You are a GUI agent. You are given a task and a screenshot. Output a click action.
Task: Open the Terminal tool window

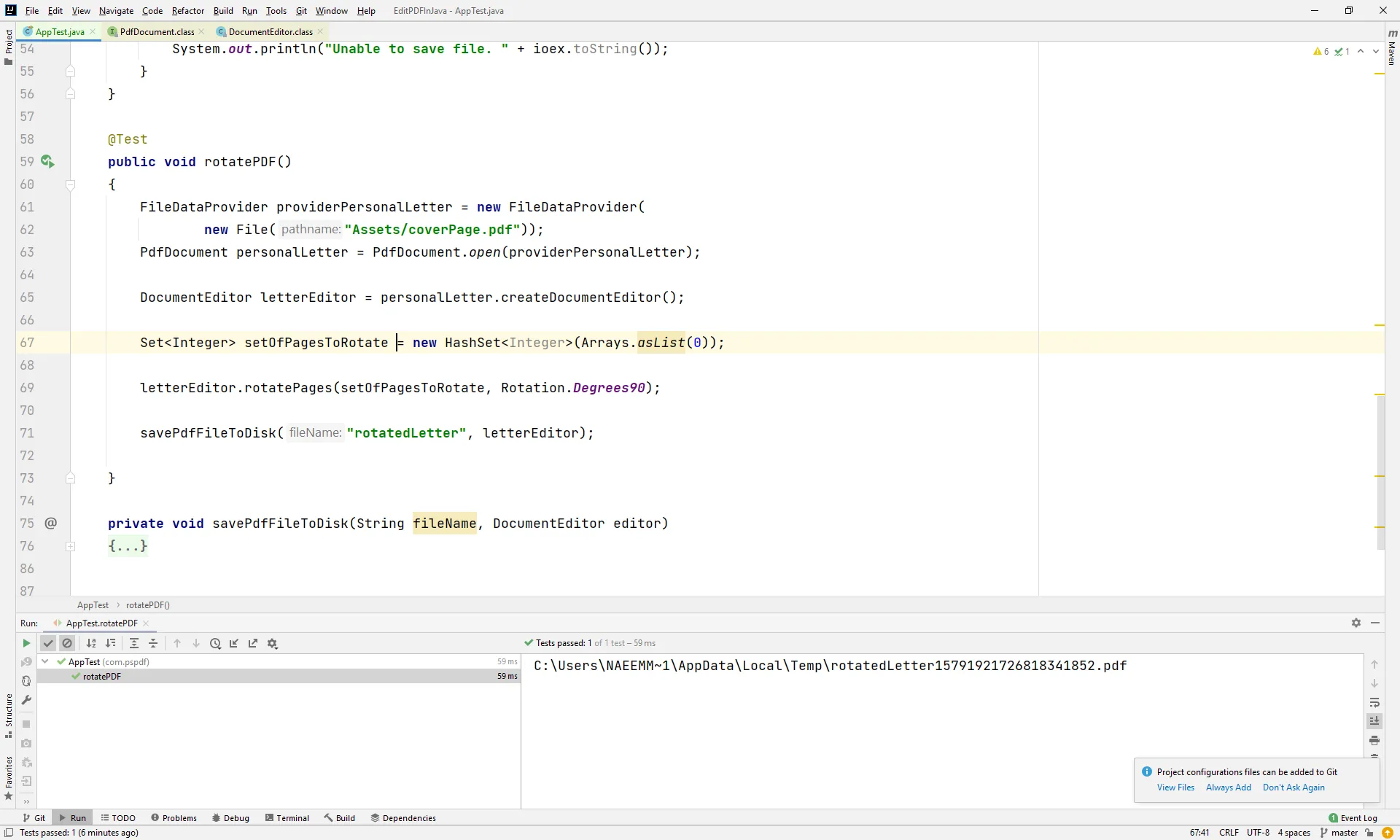287,817
